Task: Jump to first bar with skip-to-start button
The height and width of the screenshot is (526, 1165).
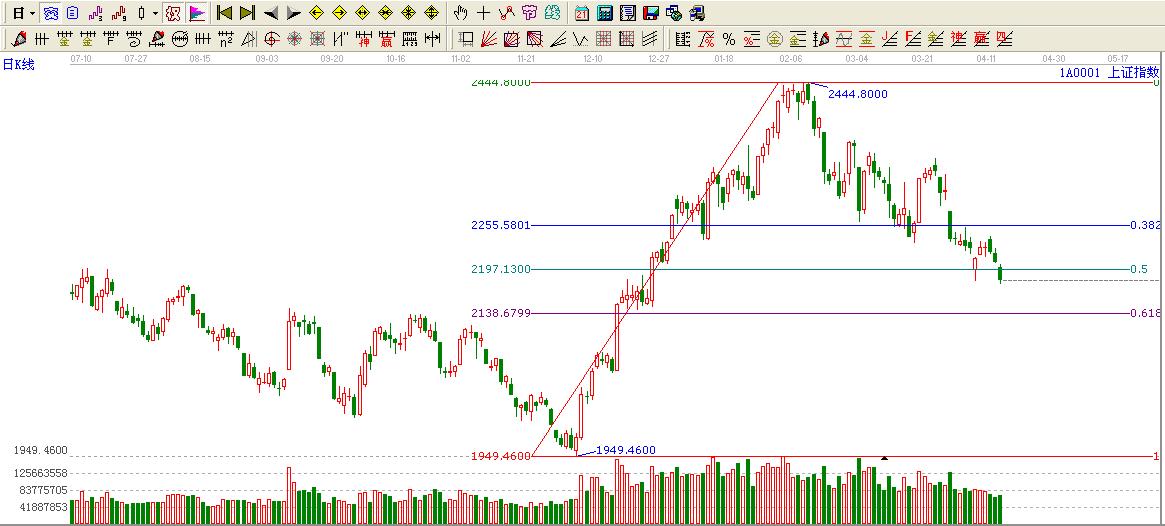Action: [224, 13]
